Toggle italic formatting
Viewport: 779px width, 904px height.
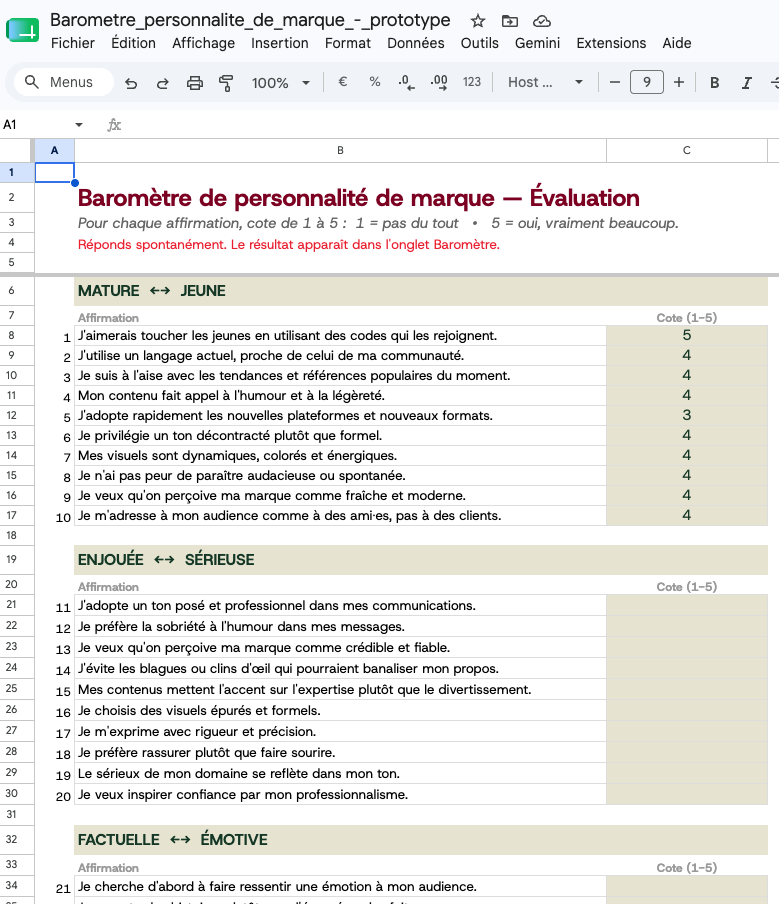pos(747,82)
